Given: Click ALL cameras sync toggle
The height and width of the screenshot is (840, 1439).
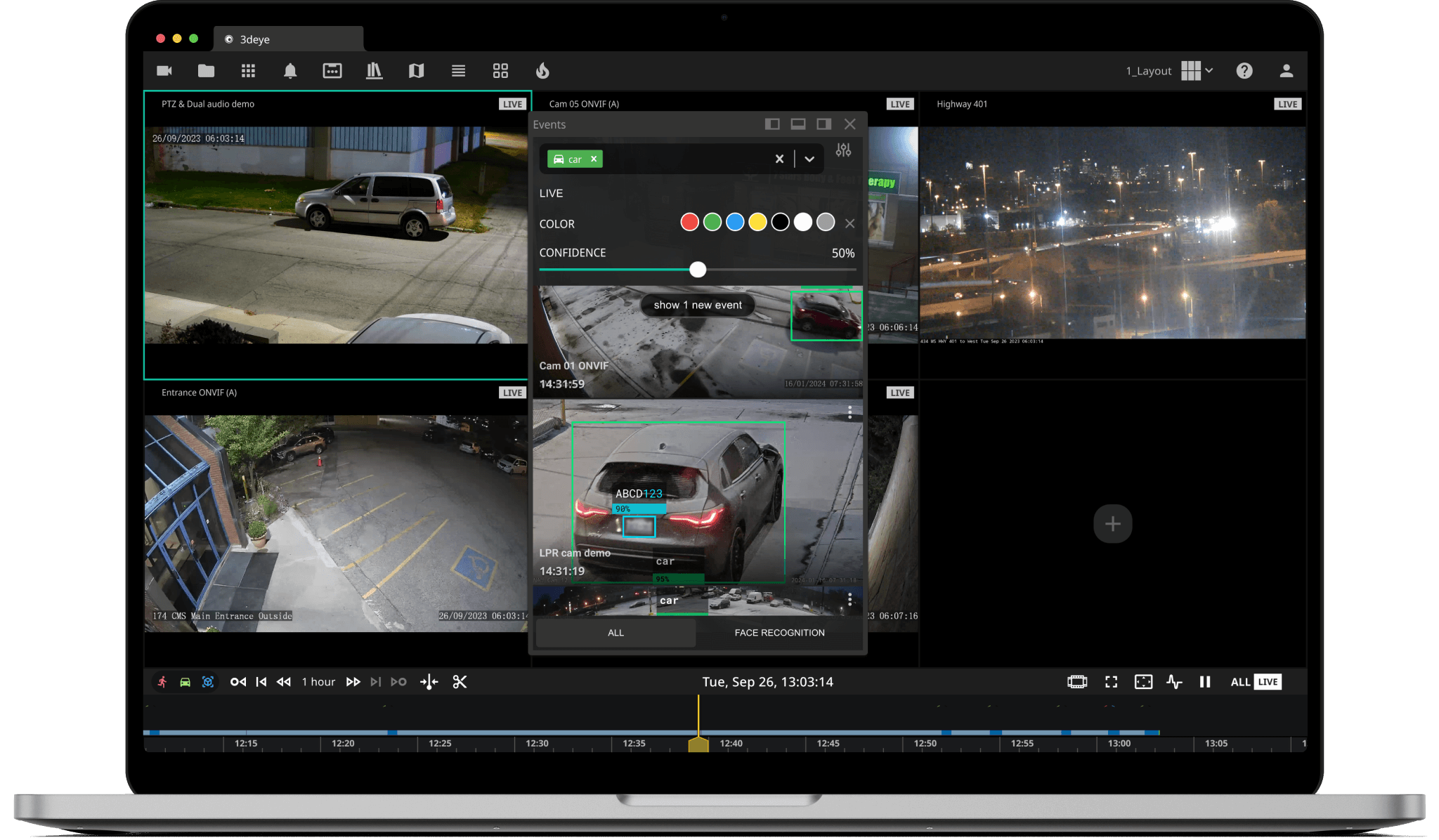Looking at the screenshot, I should (1240, 682).
